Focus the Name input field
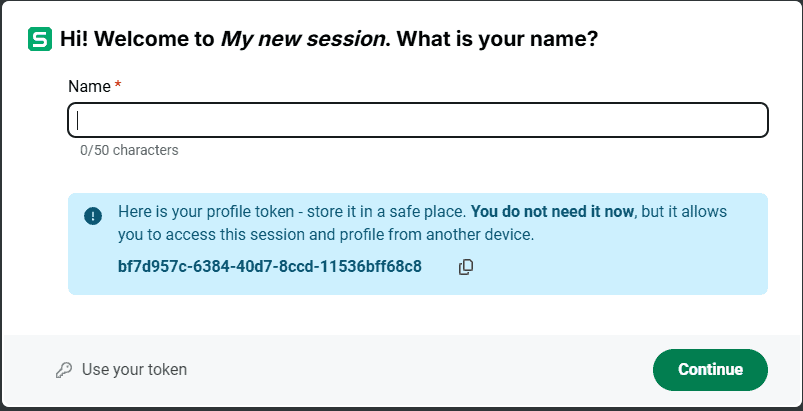This screenshot has height=411, width=803. pyautogui.click(x=417, y=120)
